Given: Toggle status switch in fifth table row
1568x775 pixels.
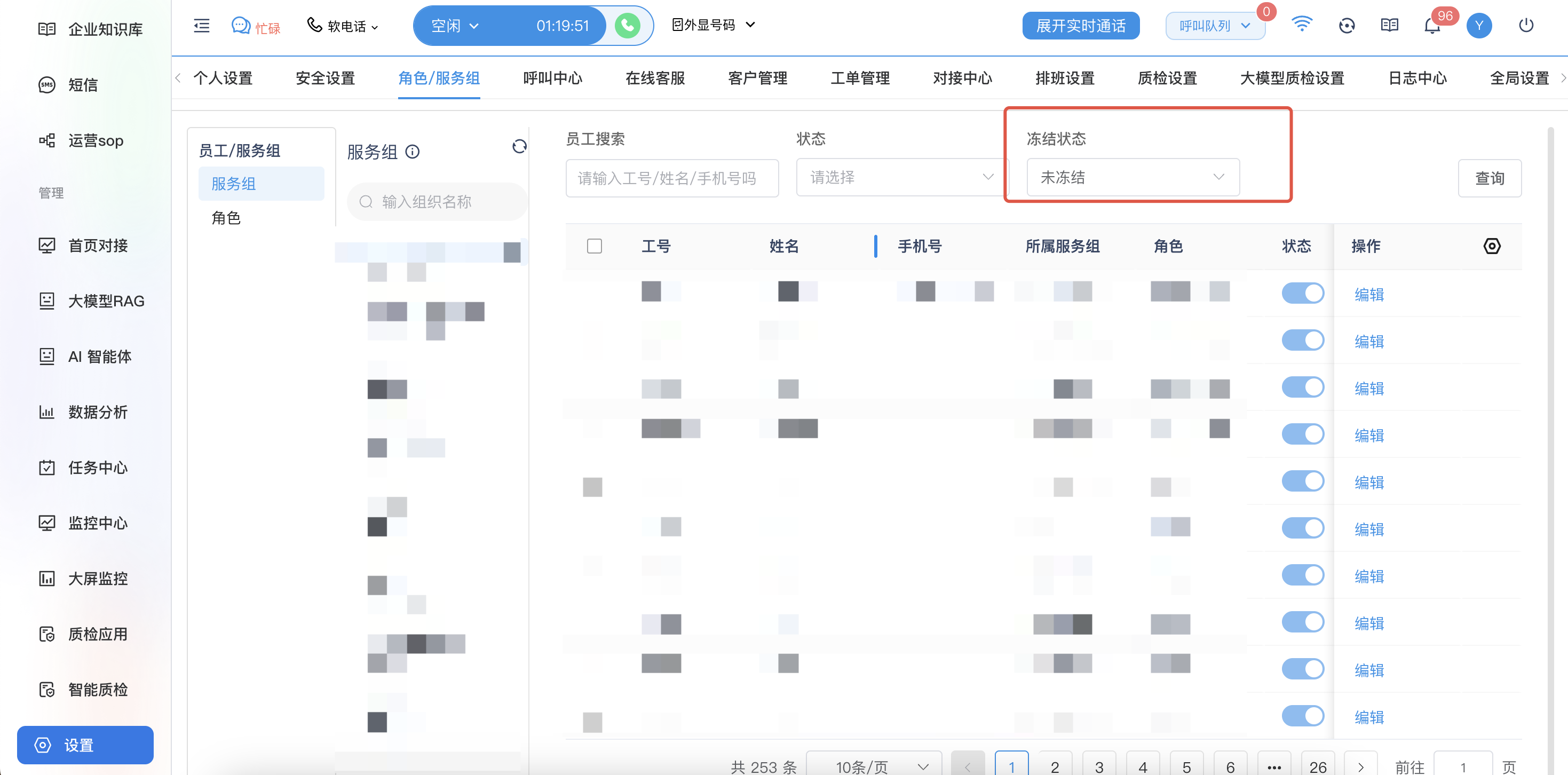Looking at the screenshot, I should (x=1303, y=481).
